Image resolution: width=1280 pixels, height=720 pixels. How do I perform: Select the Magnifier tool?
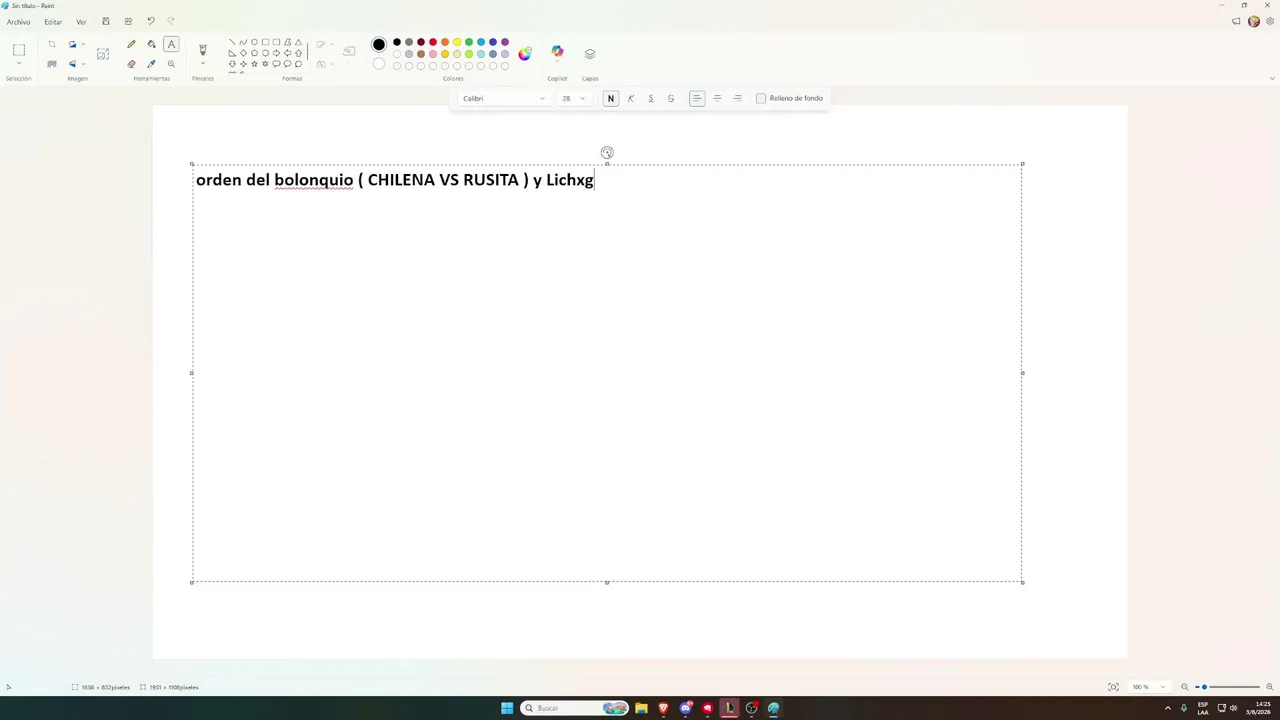[171, 64]
